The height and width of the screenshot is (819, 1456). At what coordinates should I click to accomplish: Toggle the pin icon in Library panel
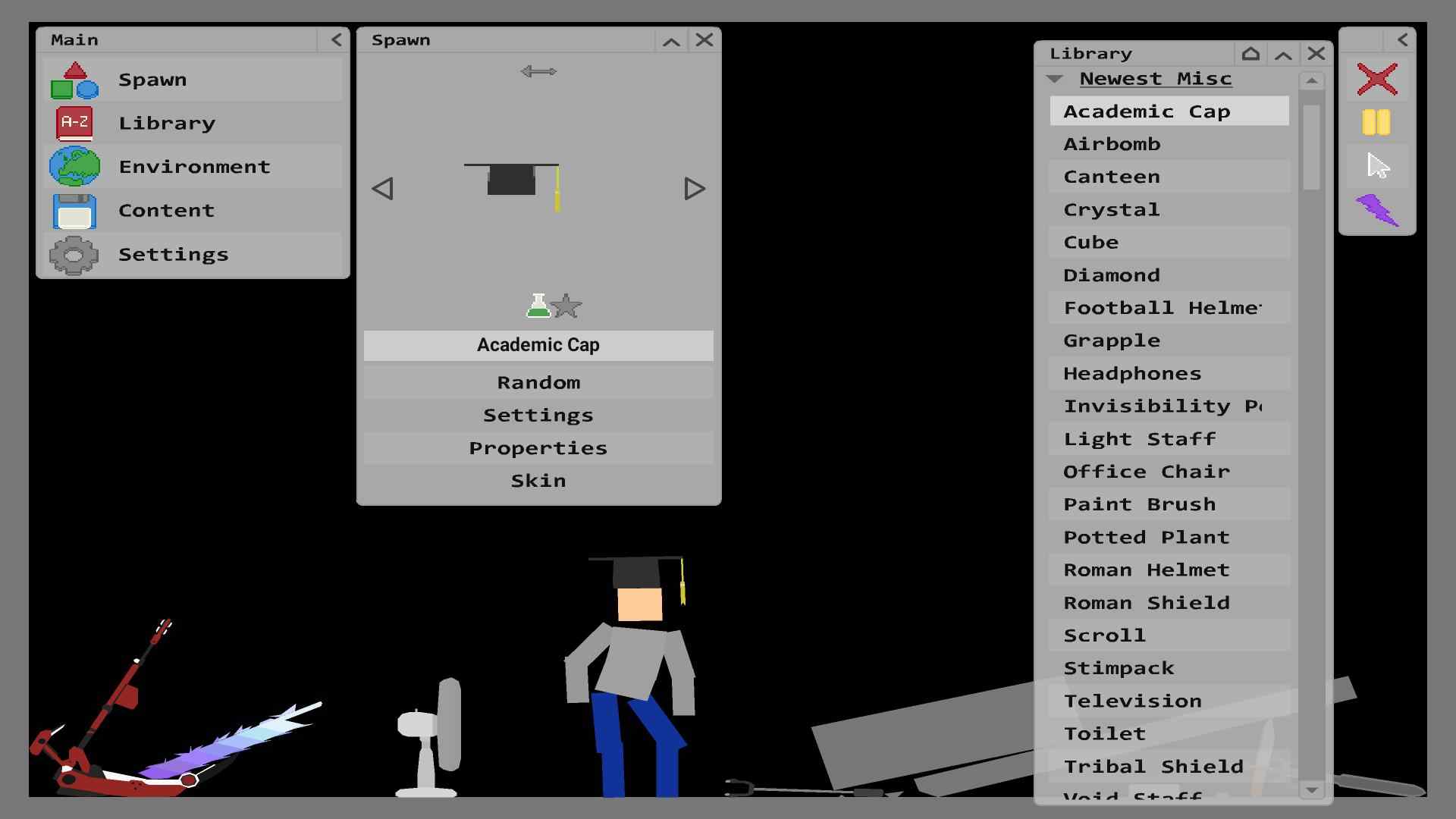pos(1251,52)
